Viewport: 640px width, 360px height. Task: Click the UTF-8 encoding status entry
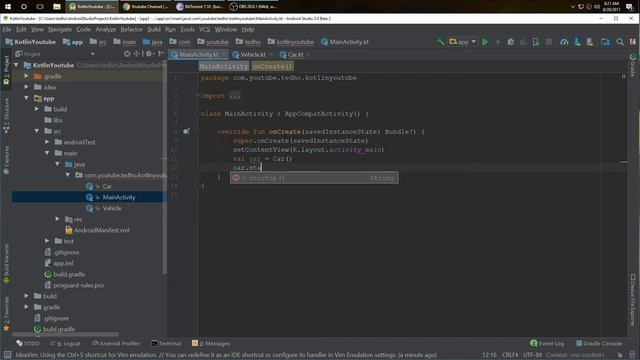[532, 355]
